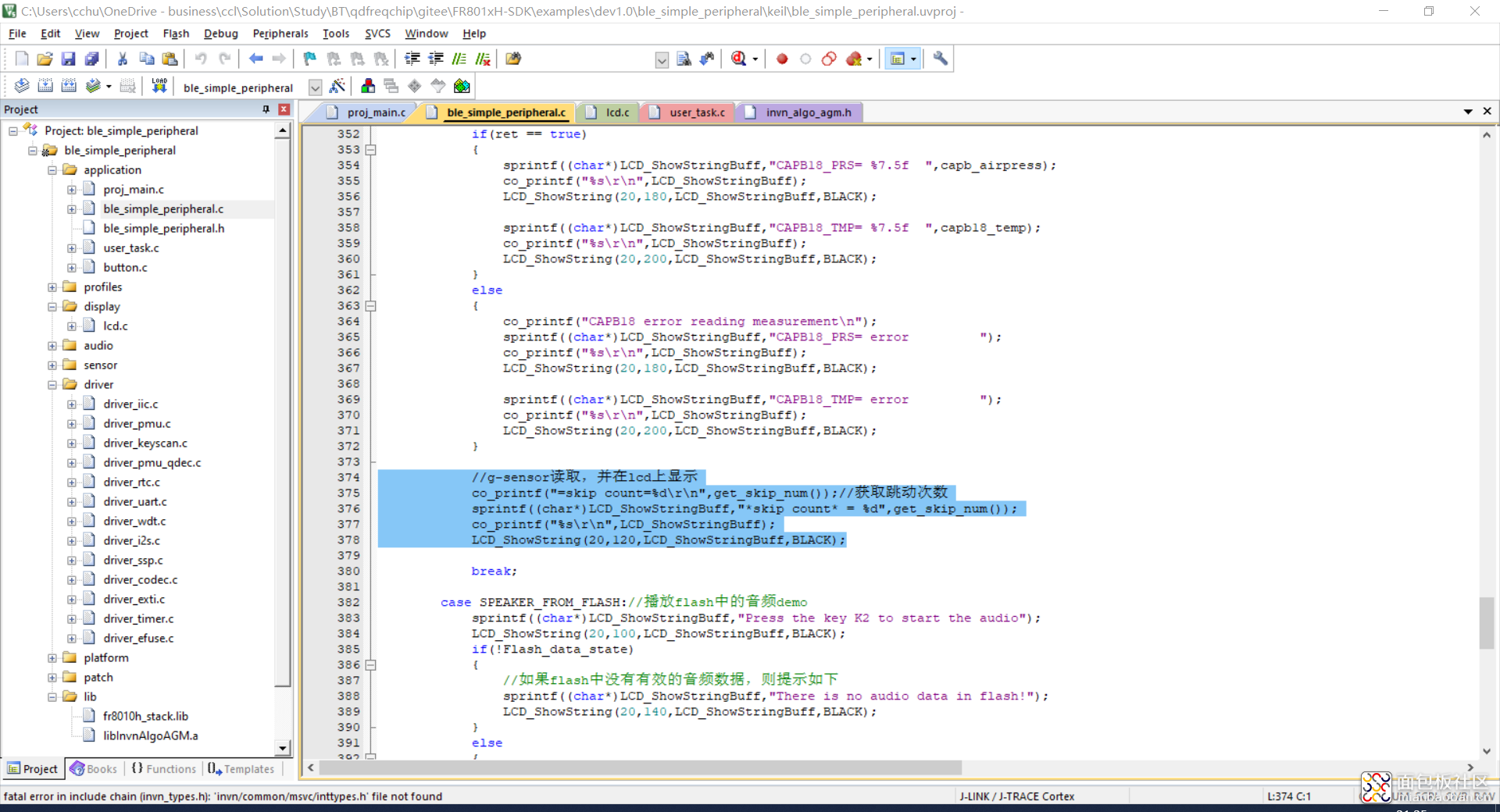Open the batch build dropdown arrow
This screenshot has width=1500, height=812.
coord(109,87)
